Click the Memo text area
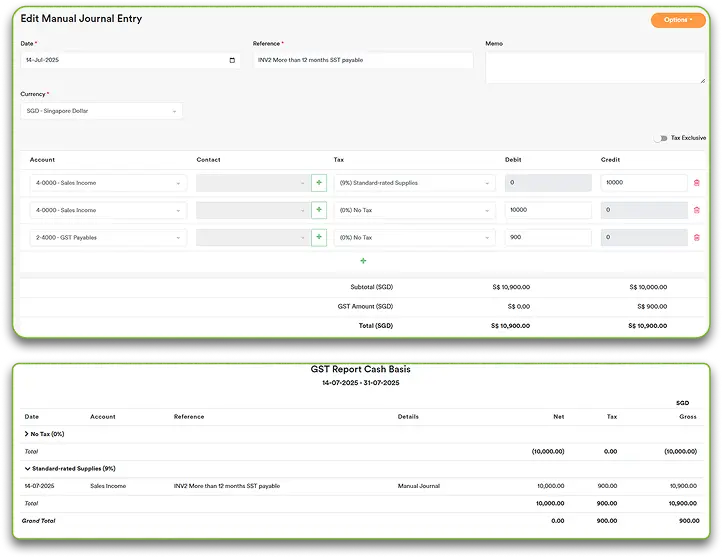Viewport: 723px width, 558px height. [x=594, y=68]
